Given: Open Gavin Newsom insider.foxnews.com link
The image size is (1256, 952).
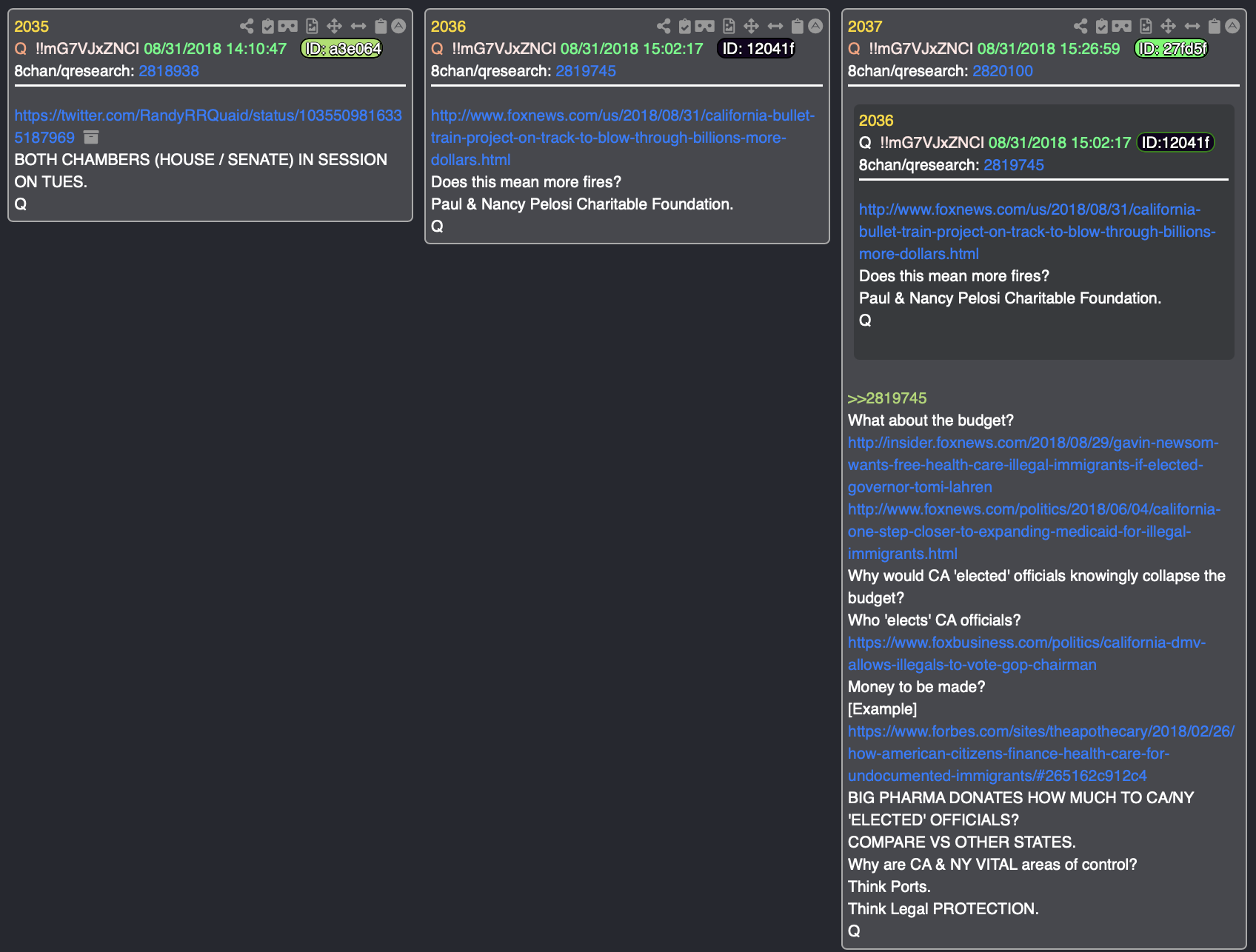Looking at the screenshot, I should pos(1033,465).
